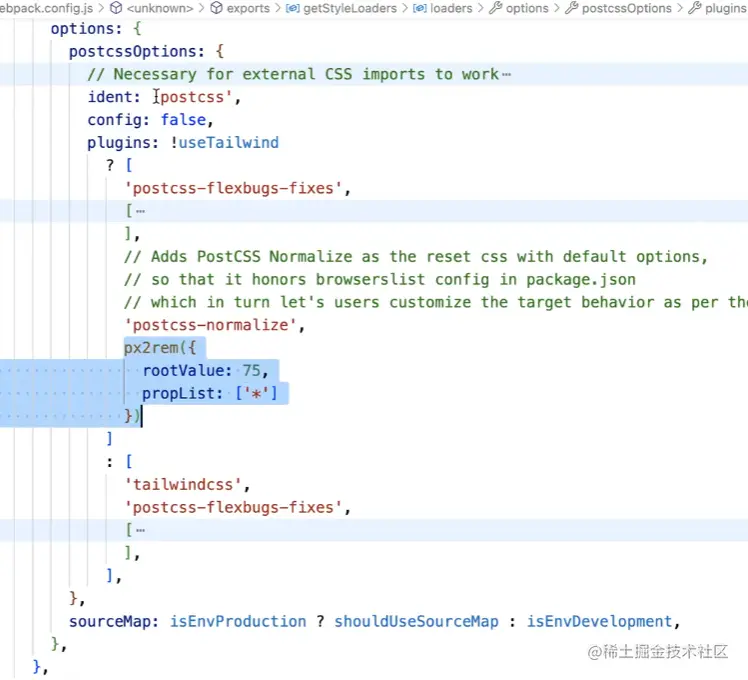The image size is (748, 680).
Task: Click the postcssOptions key in code
Action: (x=133, y=52)
